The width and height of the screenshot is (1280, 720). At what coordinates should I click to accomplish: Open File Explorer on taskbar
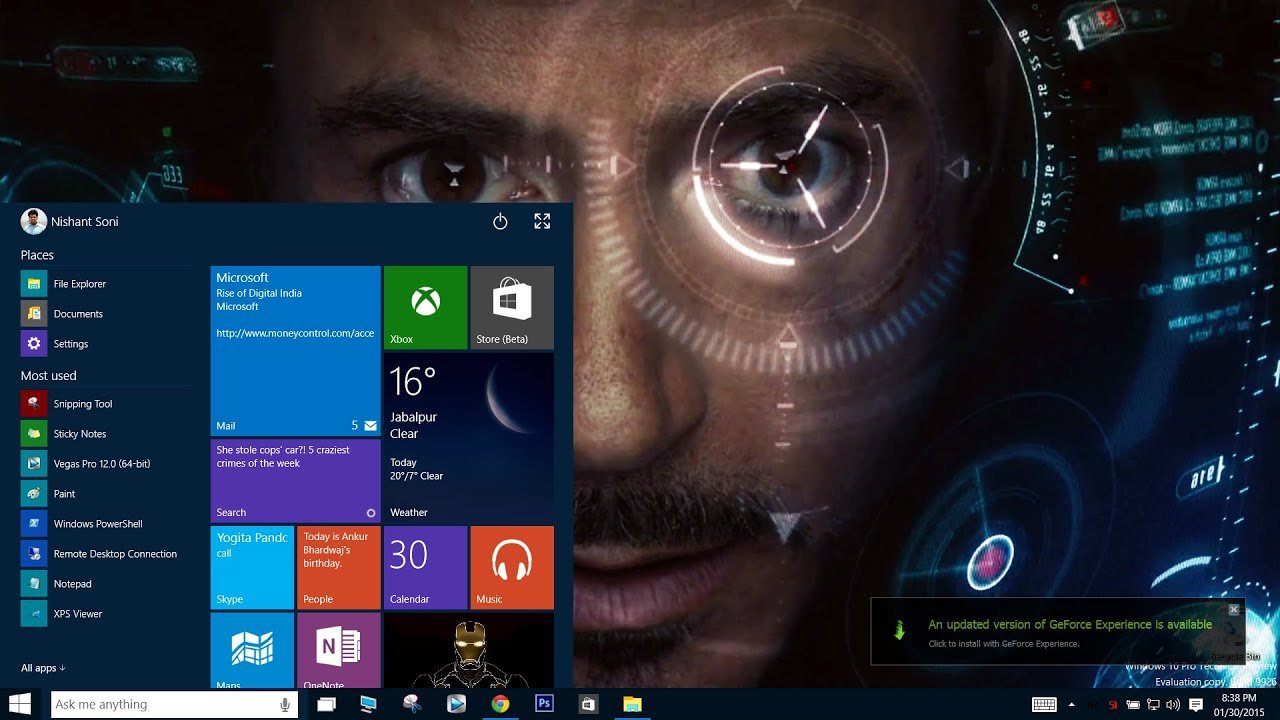click(632, 704)
